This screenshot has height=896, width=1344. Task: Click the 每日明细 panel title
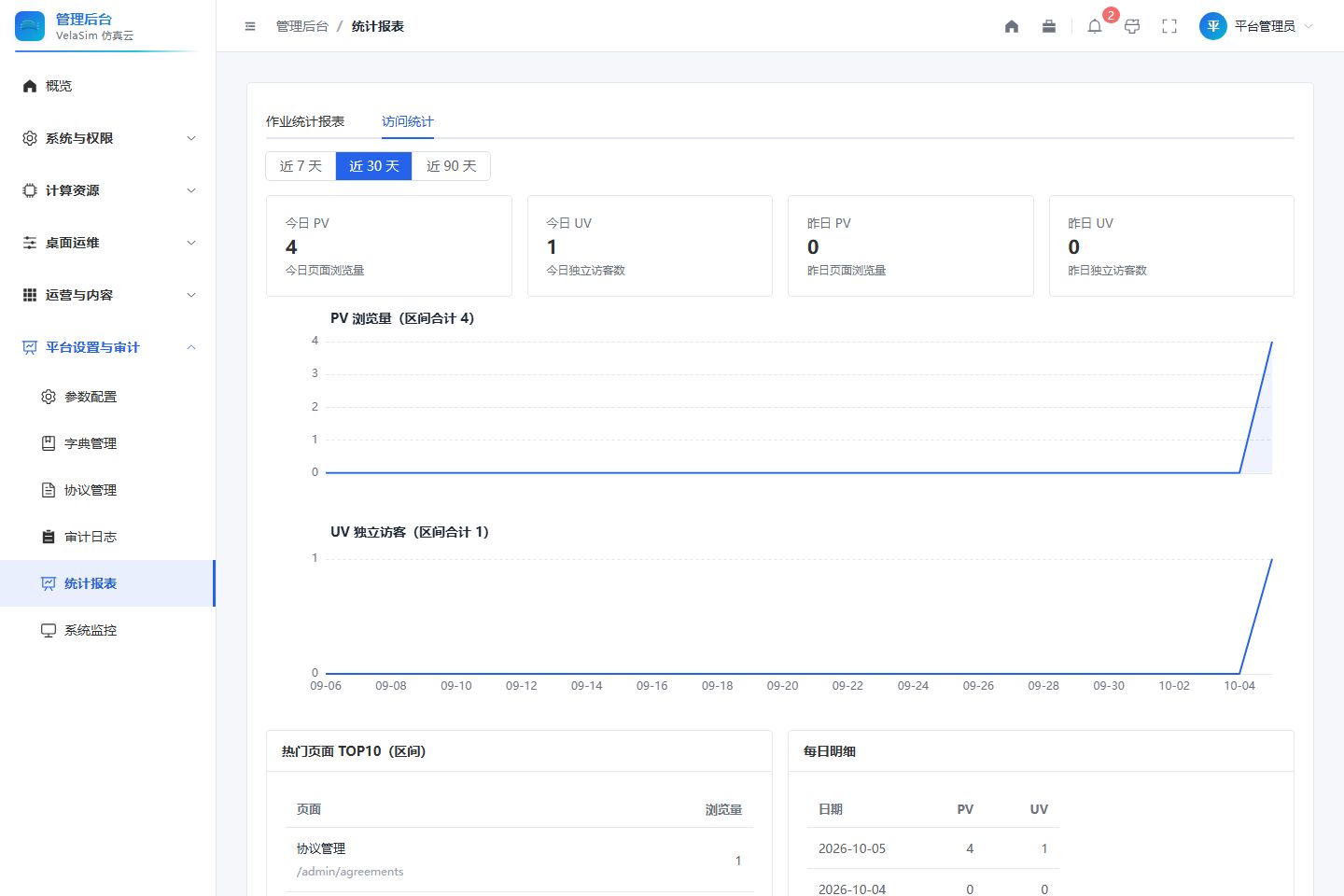pyautogui.click(x=830, y=751)
